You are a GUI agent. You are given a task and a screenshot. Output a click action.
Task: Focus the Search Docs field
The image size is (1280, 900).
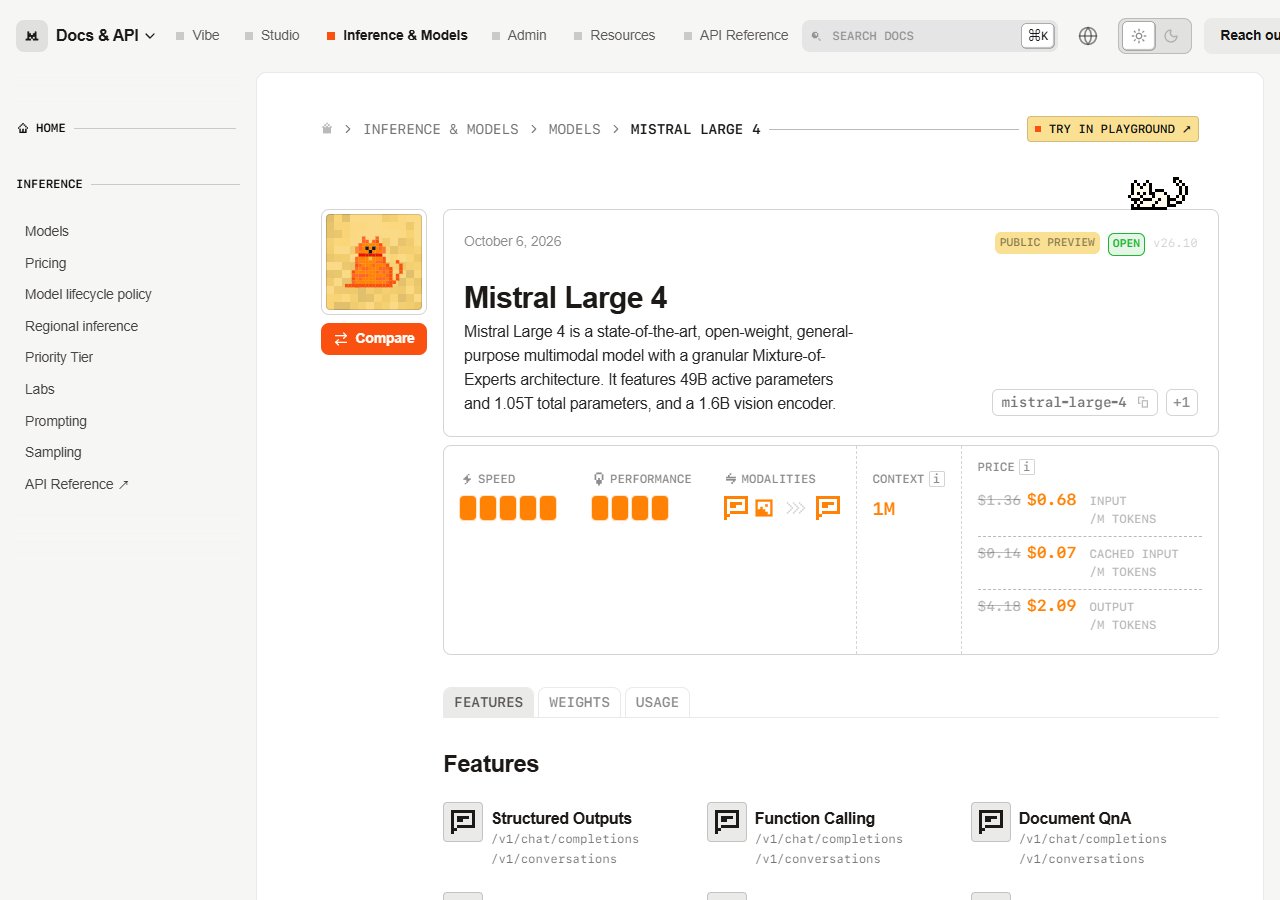coord(929,36)
